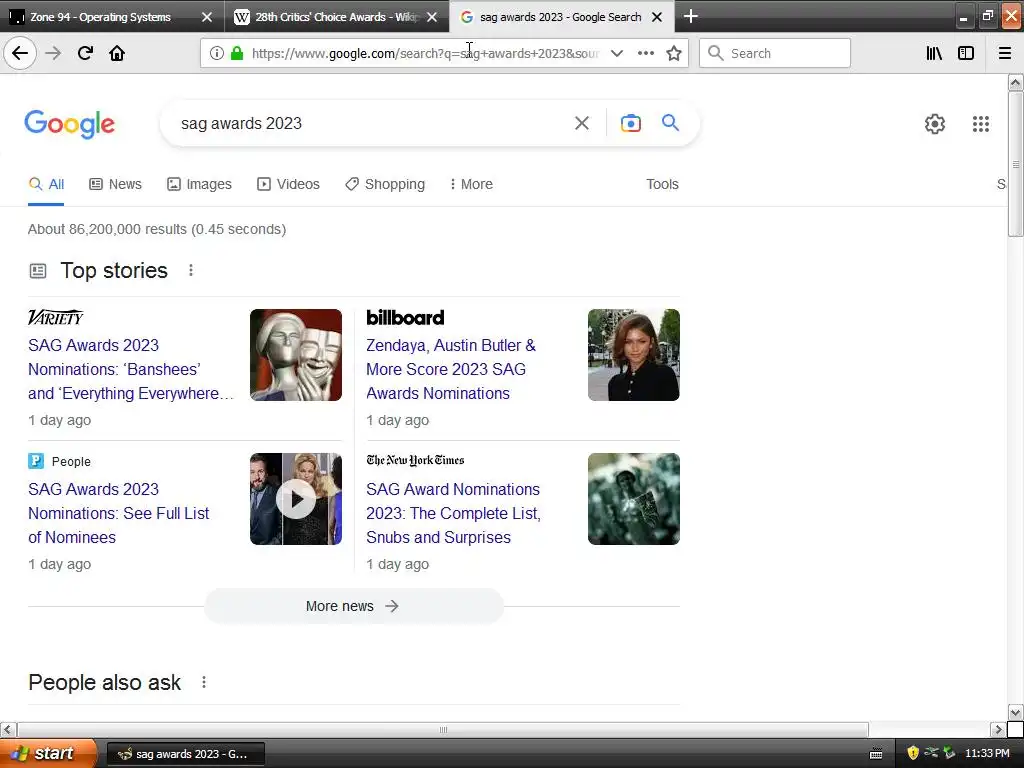The image size is (1024, 768).
Task: Click the Variety SAG mask statue thumbnail
Action: click(x=296, y=355)
